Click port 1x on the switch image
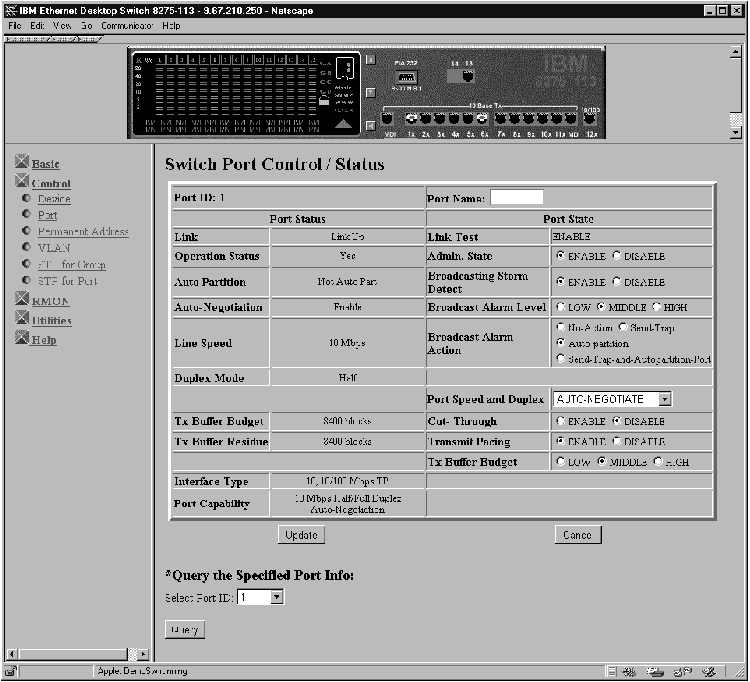Image resolution: width=750 pixels, height=682 pixels. point(410,118)
